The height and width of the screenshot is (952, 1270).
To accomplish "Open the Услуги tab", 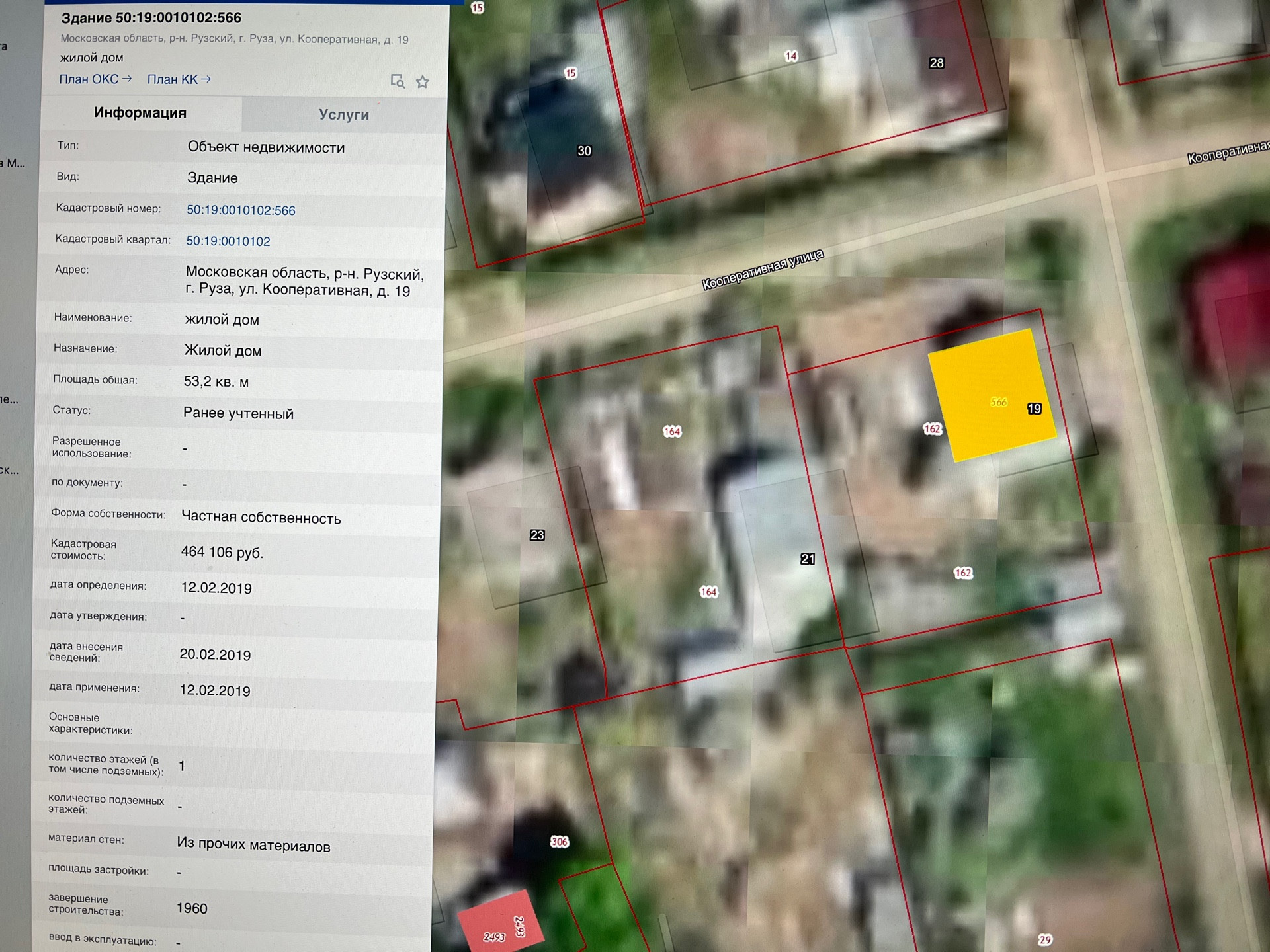I will 344,115.
